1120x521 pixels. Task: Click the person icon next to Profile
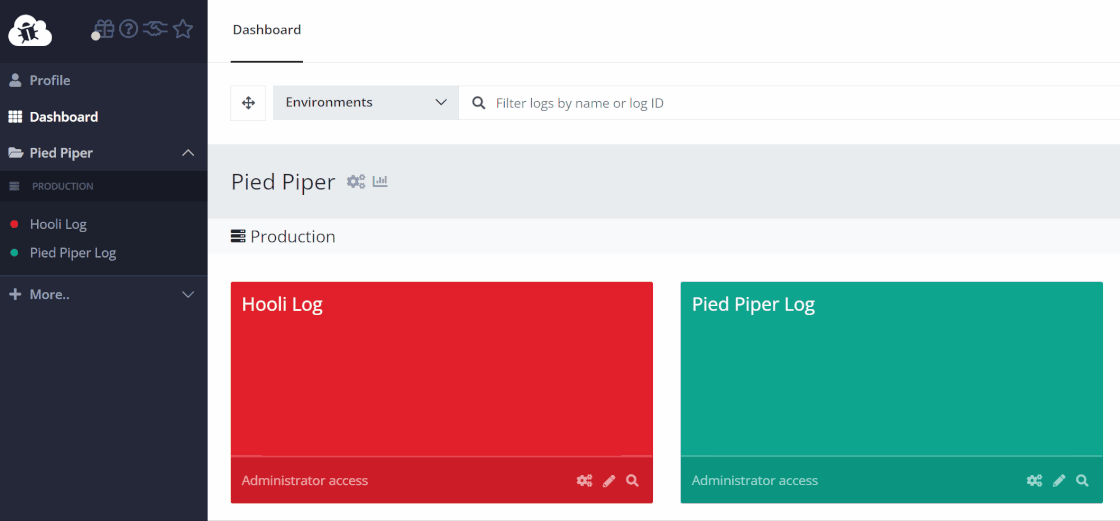(x=15, y=80)
